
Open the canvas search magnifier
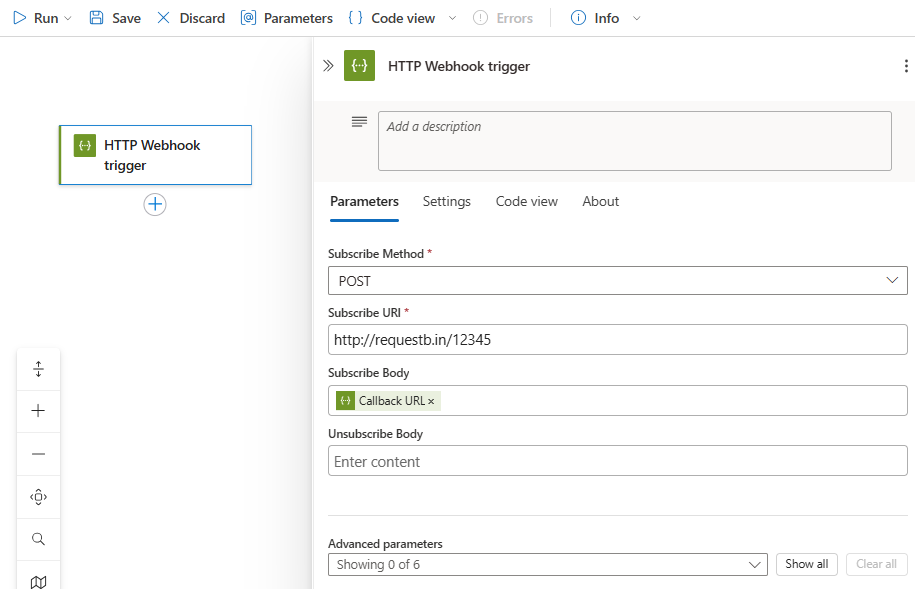pyautogui.click(x=38, y=540)
